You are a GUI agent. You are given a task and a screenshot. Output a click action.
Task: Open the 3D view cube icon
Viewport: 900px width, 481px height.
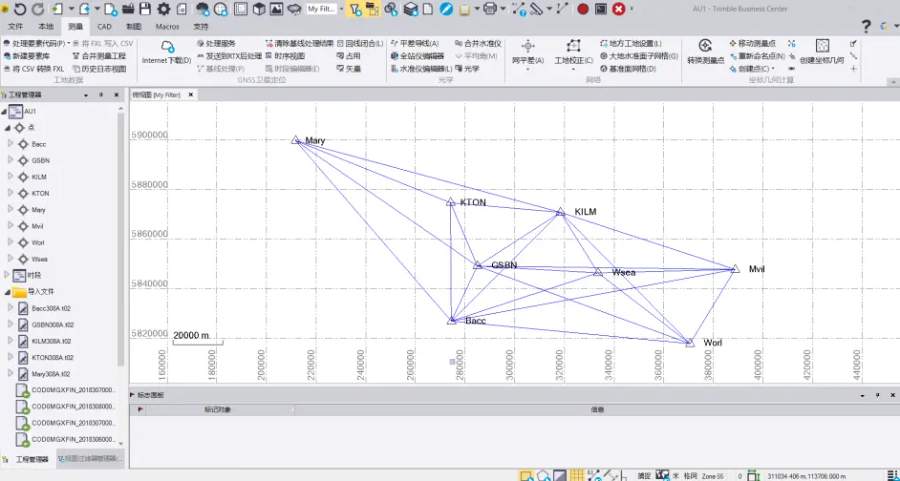tap(259, 9)
